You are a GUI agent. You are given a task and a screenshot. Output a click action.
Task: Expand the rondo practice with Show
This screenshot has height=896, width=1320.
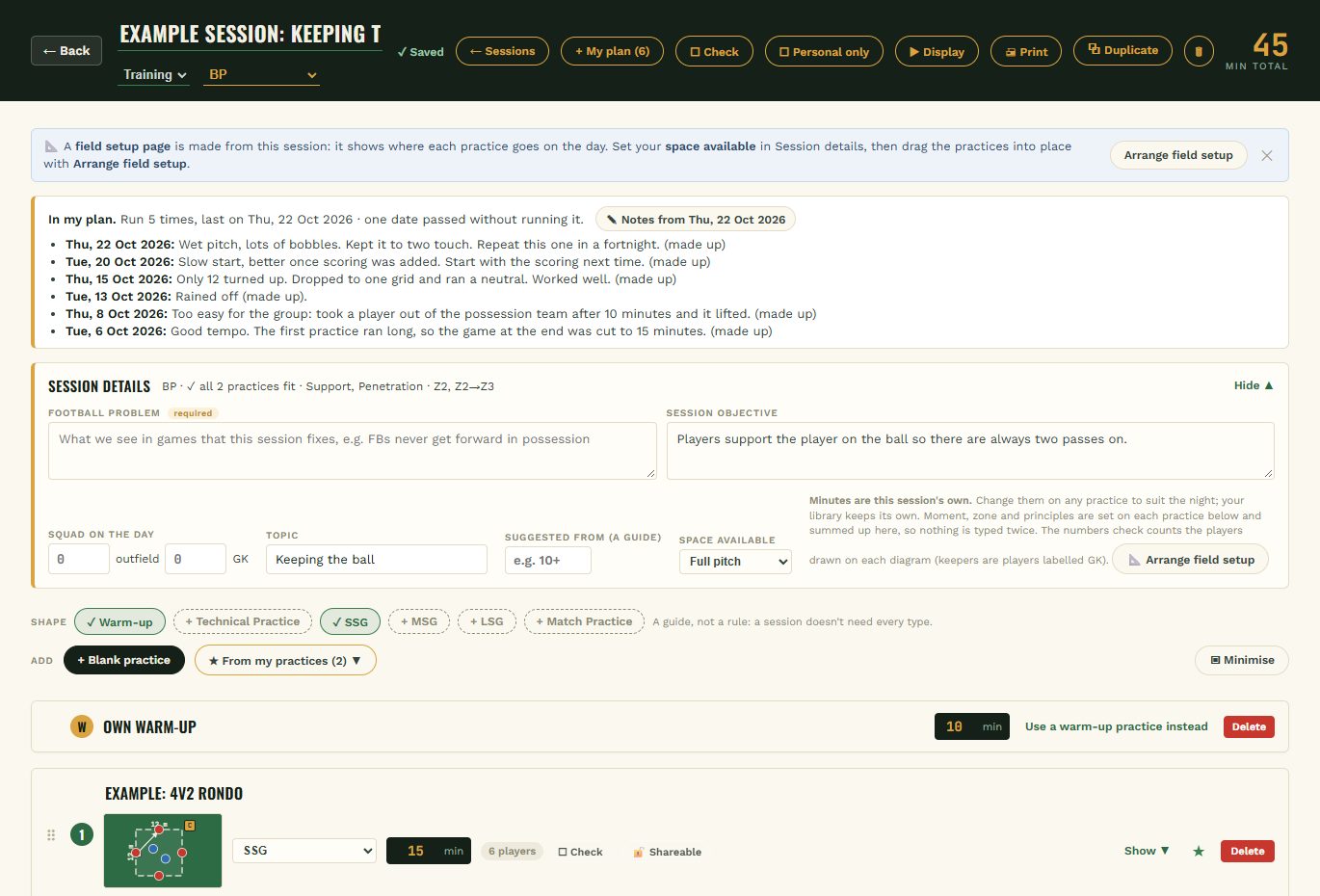pos(1146,851)
